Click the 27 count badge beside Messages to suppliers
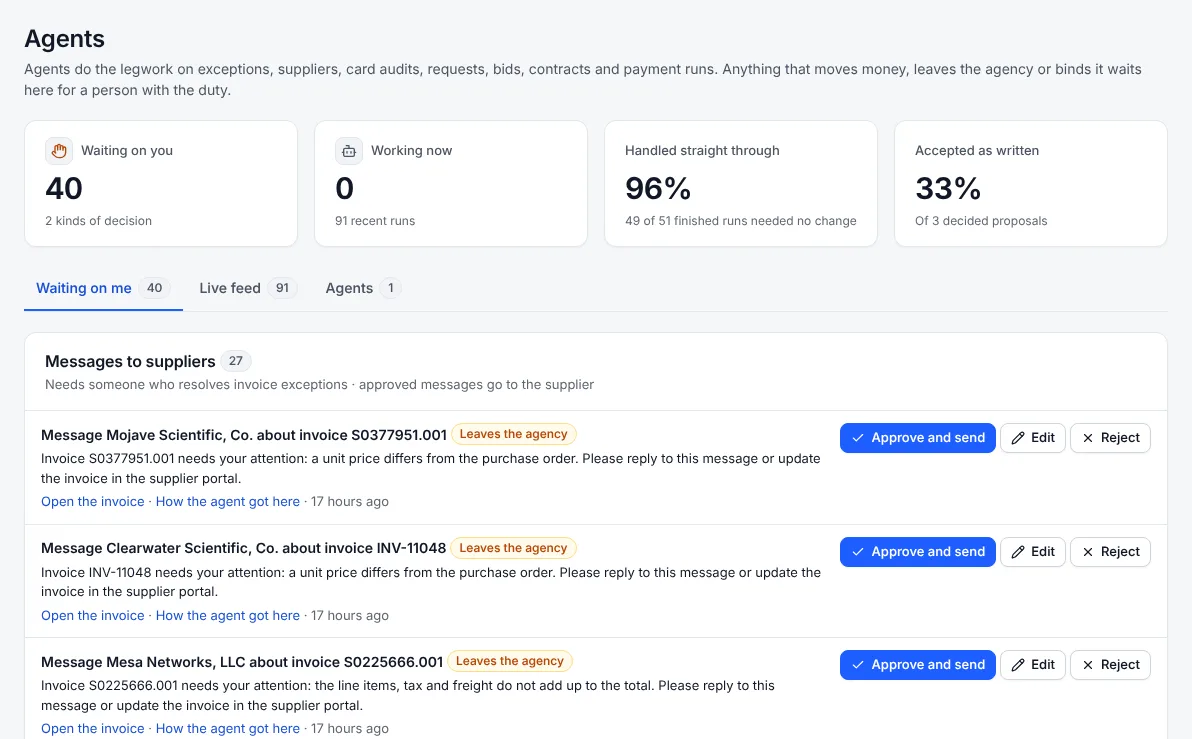The image size is (1192, 739). coord(236,361)
